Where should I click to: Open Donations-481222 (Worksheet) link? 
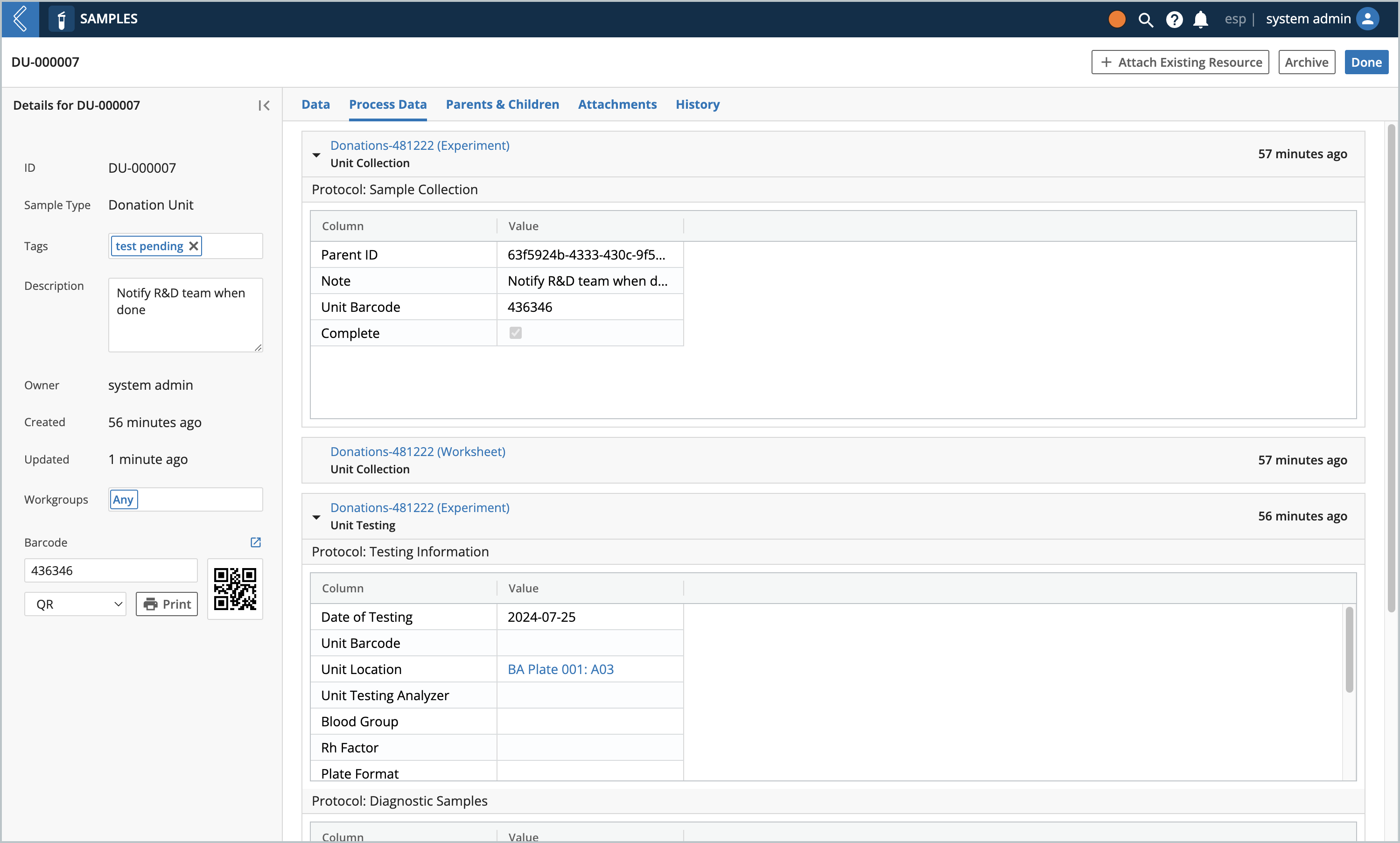tap(418, 452)
